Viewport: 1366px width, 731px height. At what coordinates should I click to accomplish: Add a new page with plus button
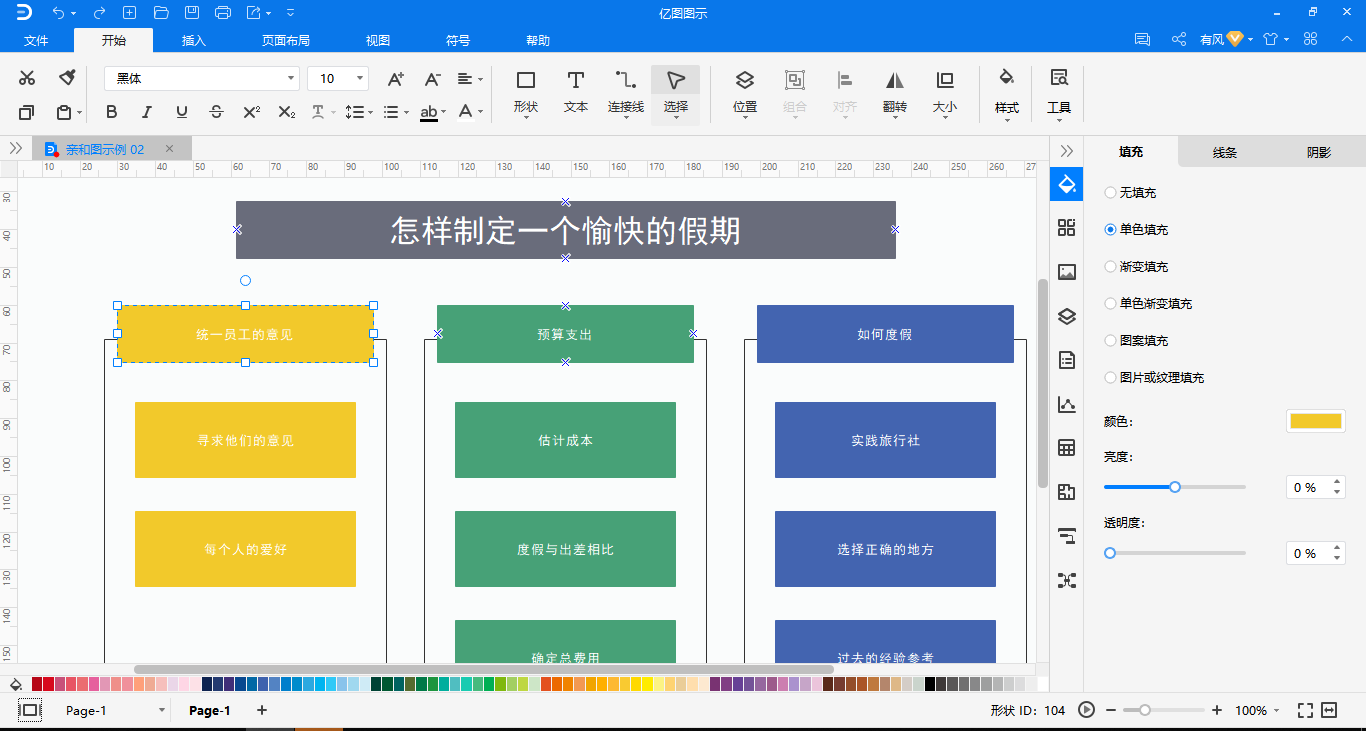click(x=262, y=710)
